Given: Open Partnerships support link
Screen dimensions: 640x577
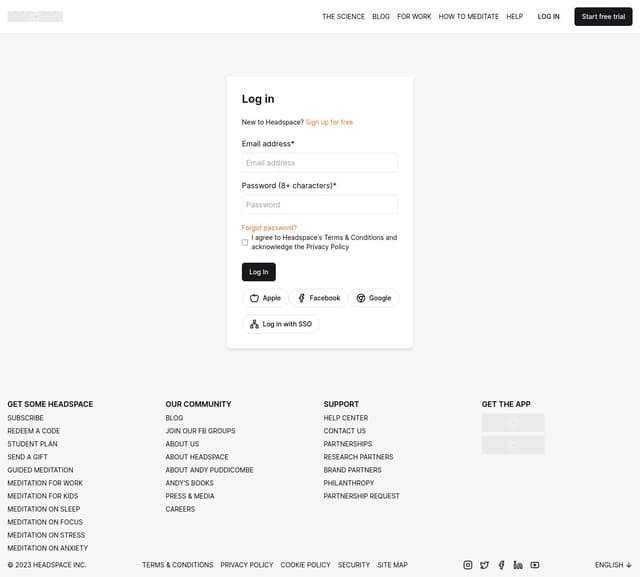Looking at the screenshot, I should (x=348, y=444).
